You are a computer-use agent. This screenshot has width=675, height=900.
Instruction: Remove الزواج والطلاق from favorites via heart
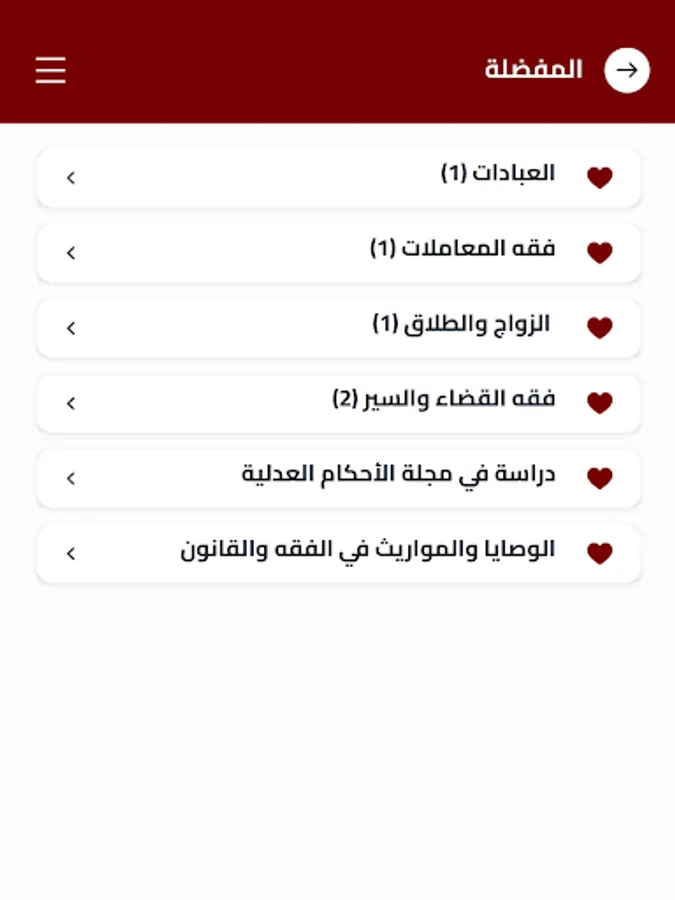coord(600,327)
